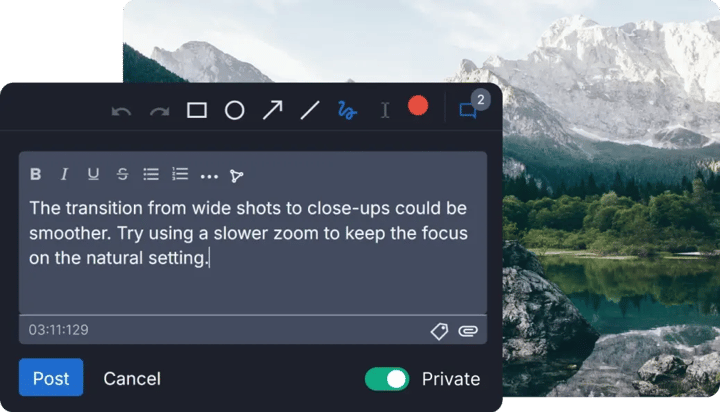Click the undo arrow icon
The height and width of the screenshot is (412, 720).
click(122, 111)
